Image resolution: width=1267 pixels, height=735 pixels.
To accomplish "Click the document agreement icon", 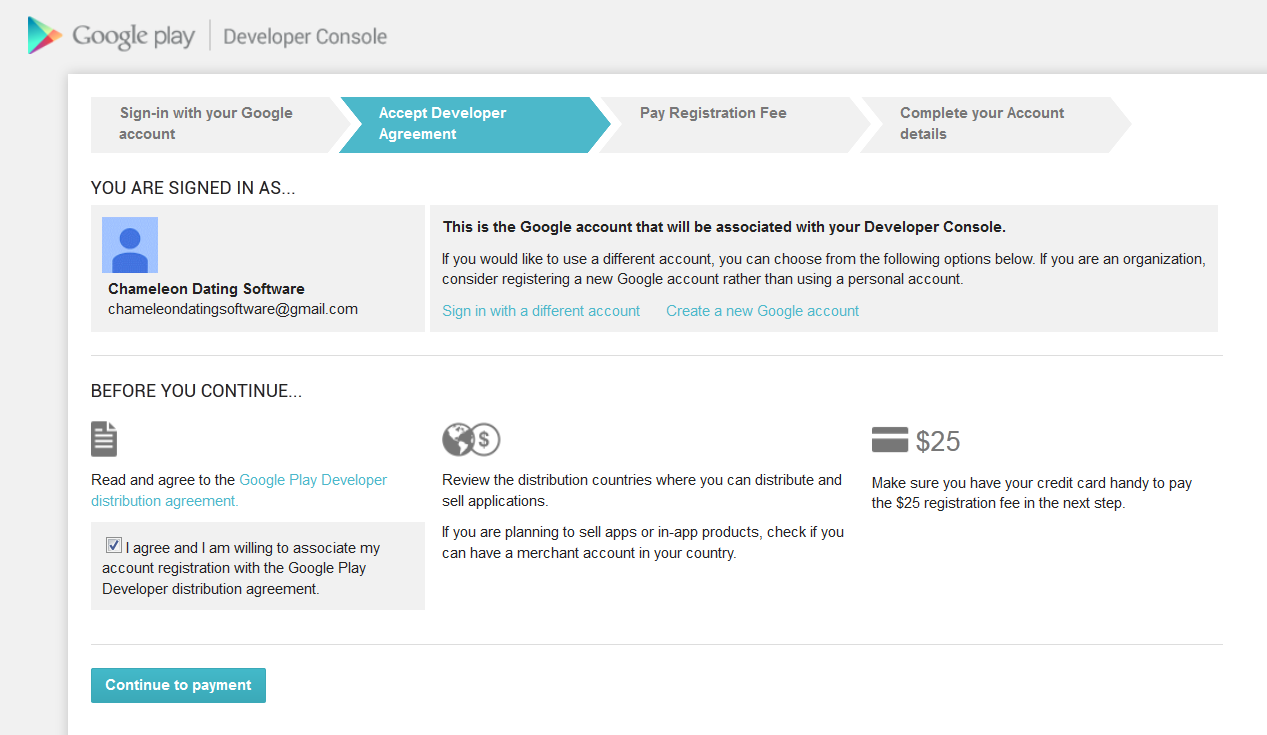I will (104, 439).
